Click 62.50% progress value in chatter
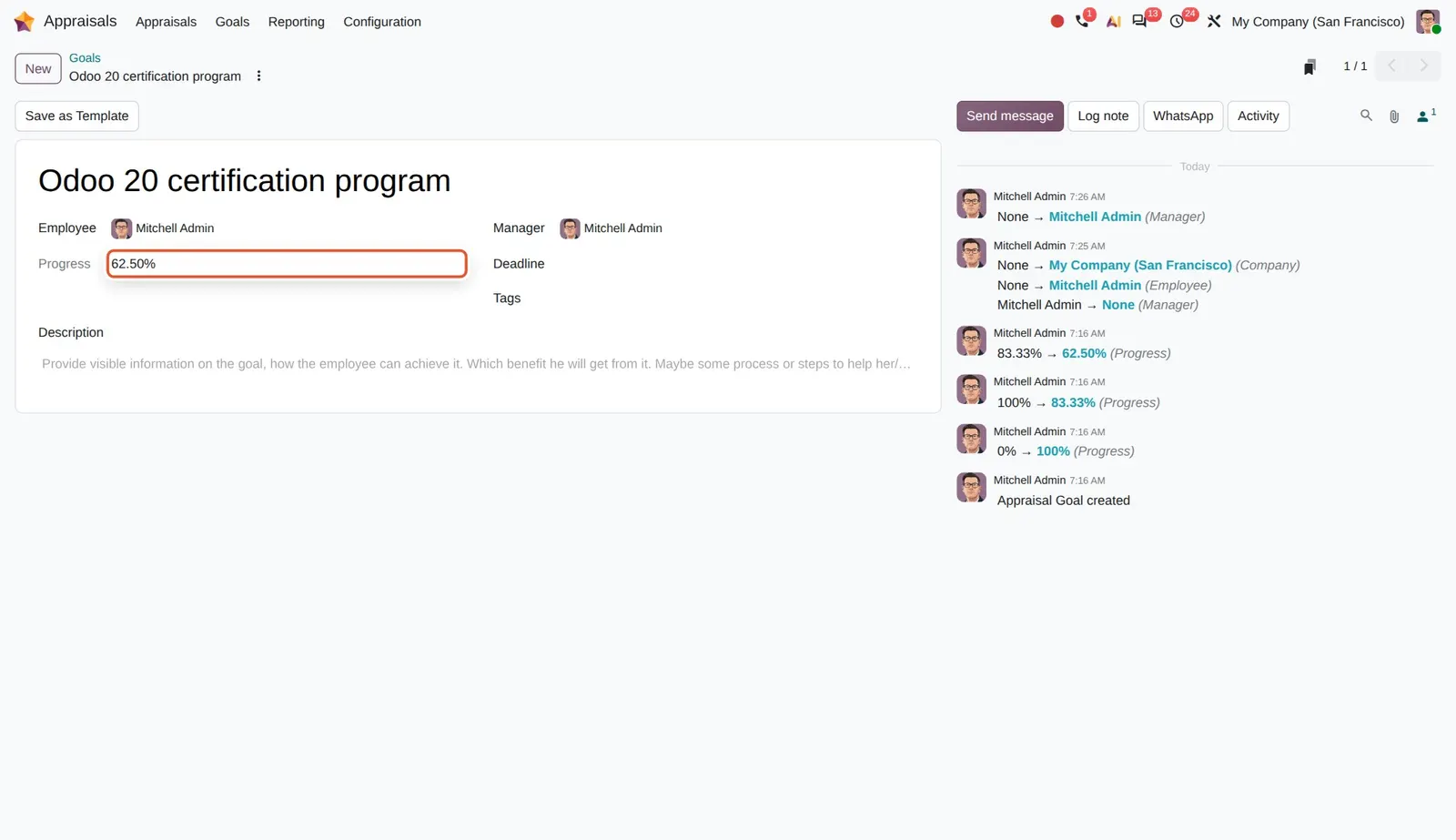The width and height of the screenshot is (1456, 840). tap(1084, 353)
